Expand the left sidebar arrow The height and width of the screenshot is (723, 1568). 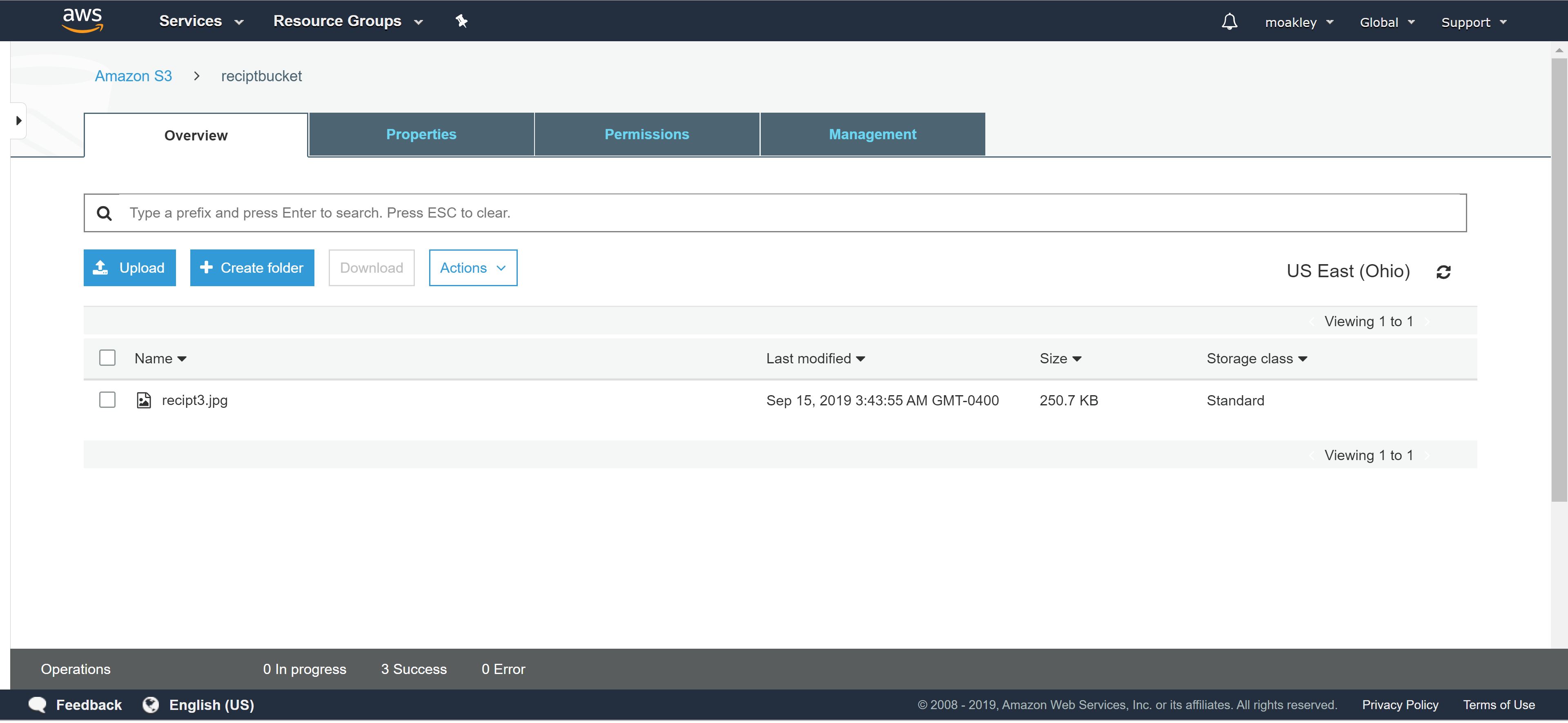(x=18, y=120)
